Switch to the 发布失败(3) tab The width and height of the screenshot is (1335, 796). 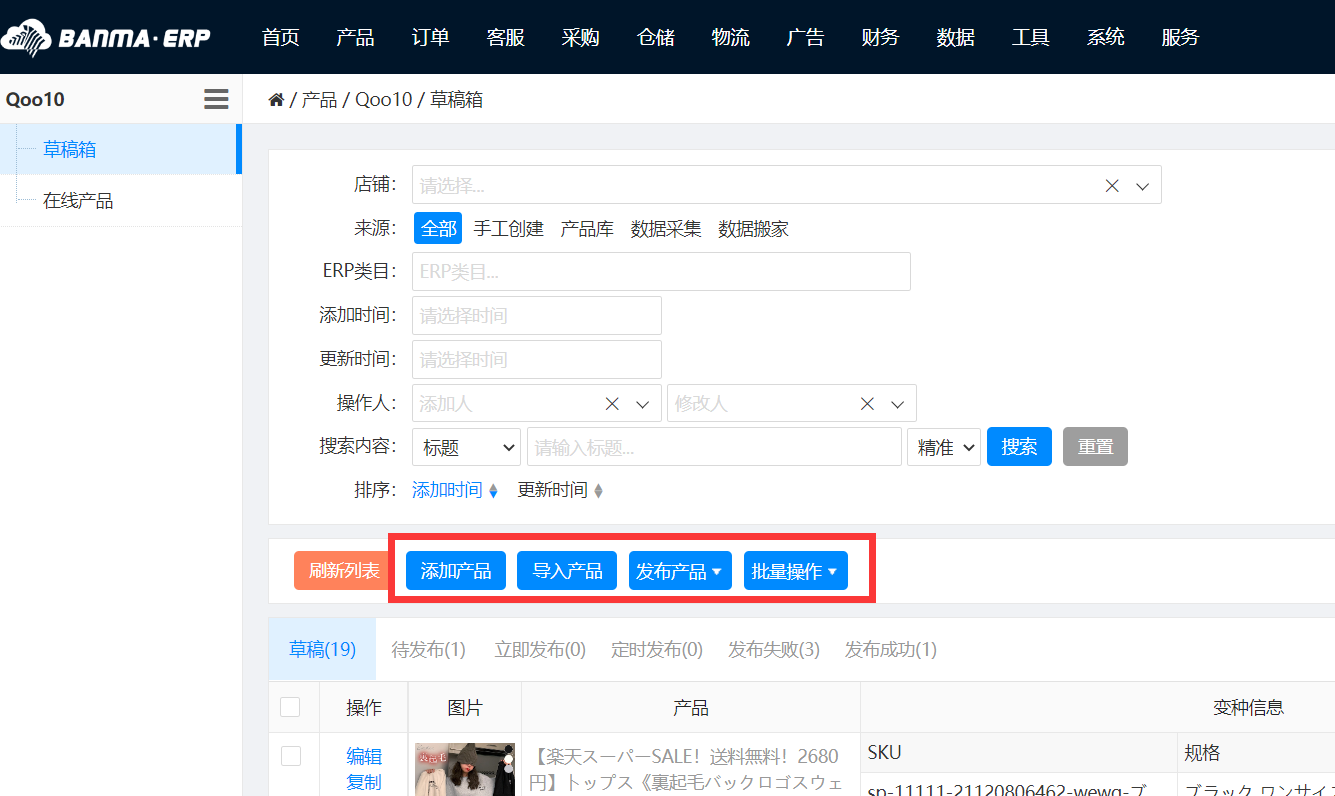(x=774, y=650)
